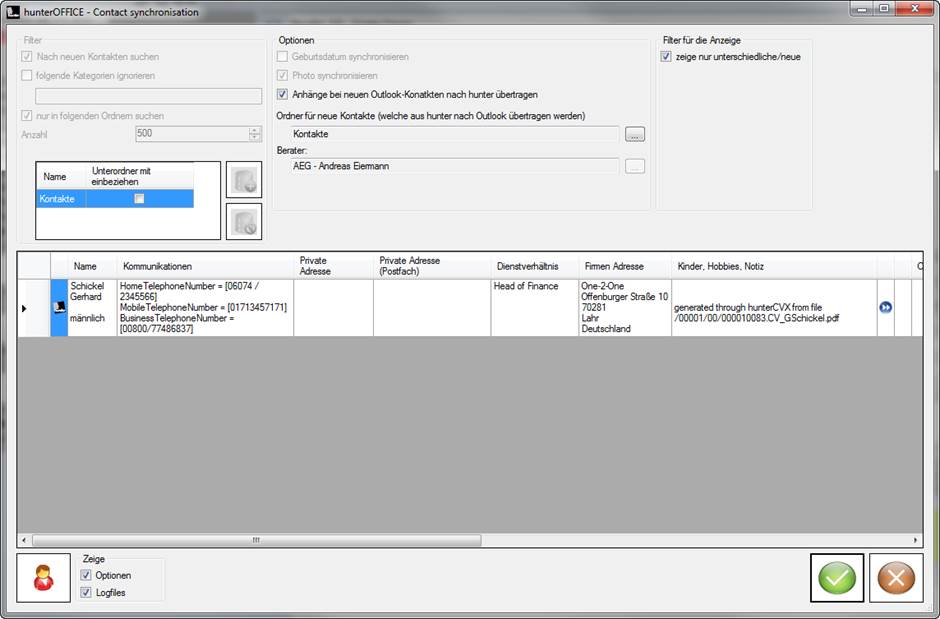
Task: Click the Dienstverhältnis column header
Action: pos(527,266)
